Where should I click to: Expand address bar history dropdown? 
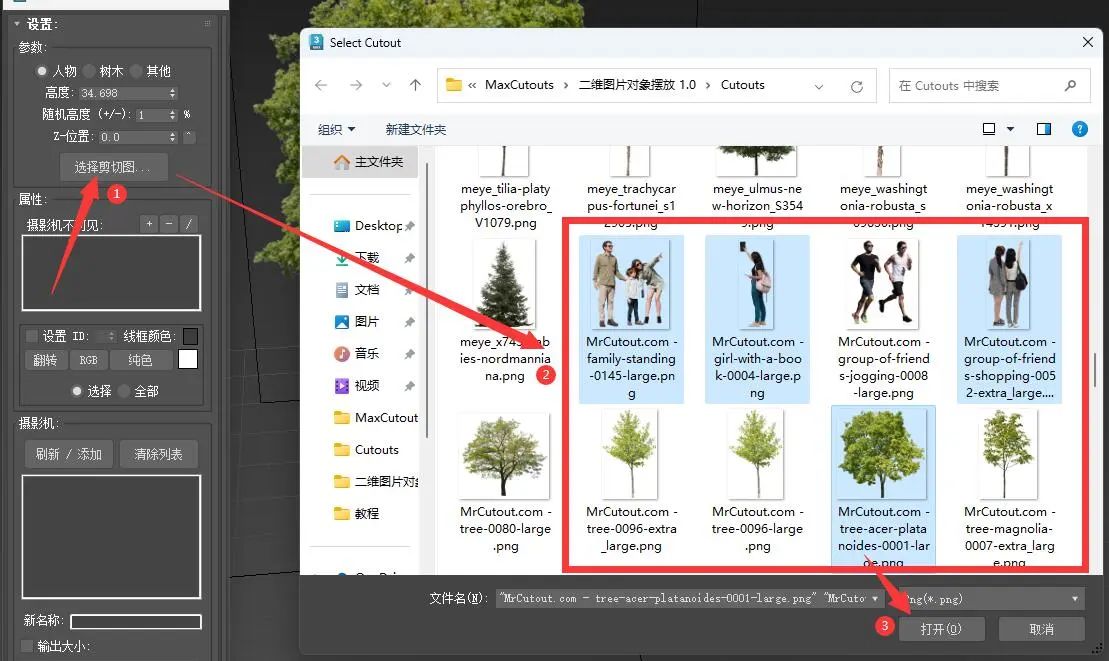[x=819, y=86]
